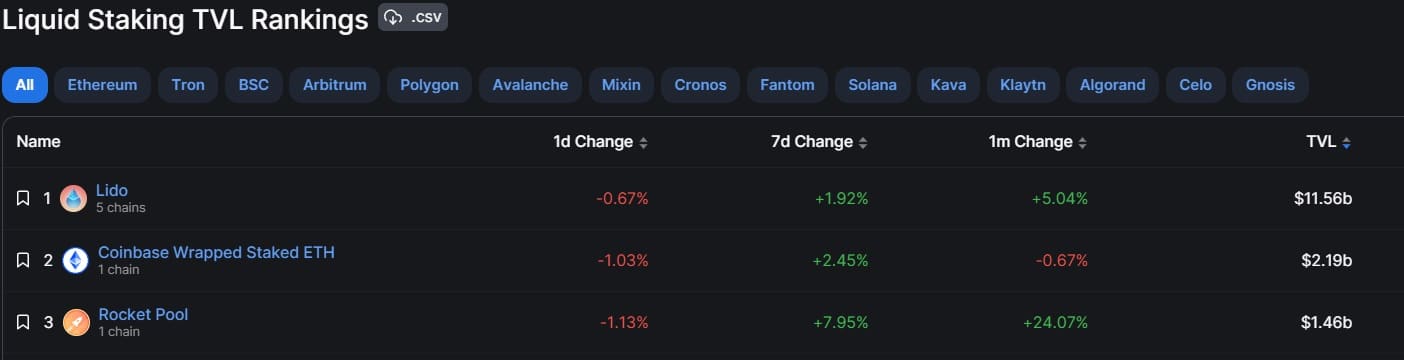Image resolution: width=1404 pixels, height=360 pixels.
Task: Download the rankings .csv file
Action: click(412, 17)
